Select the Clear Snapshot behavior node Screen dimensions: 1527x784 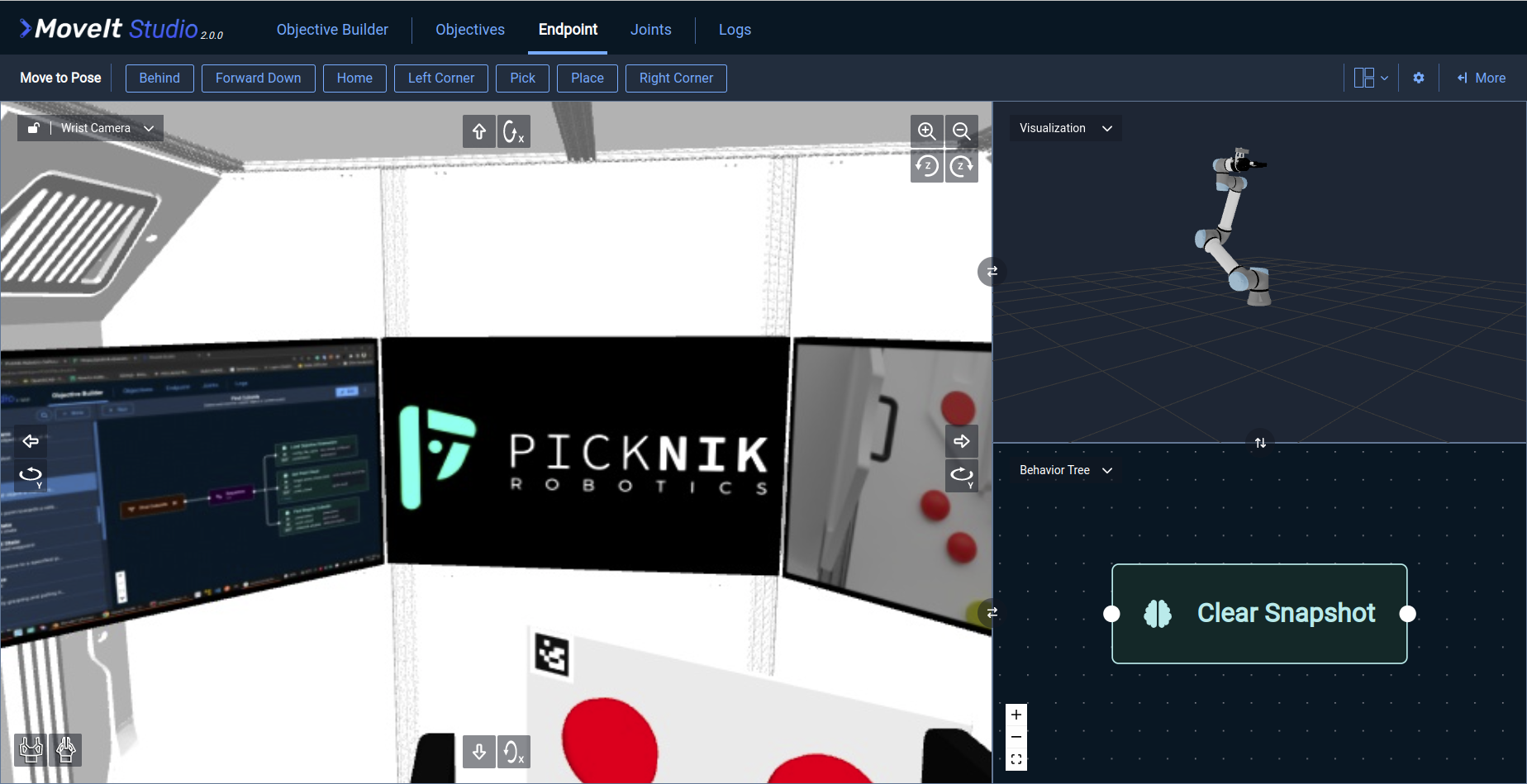(x=1259, y=614)
